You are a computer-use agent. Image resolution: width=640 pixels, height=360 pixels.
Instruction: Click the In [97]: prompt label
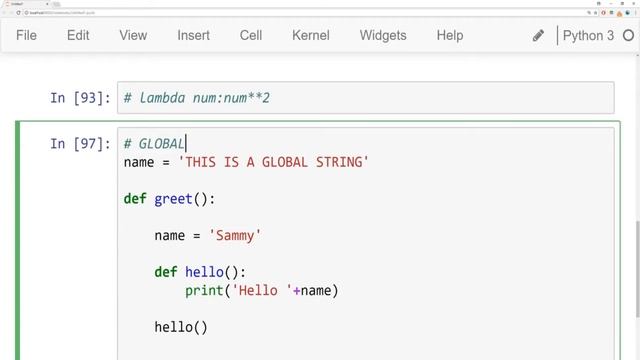[x=80, y=144]
